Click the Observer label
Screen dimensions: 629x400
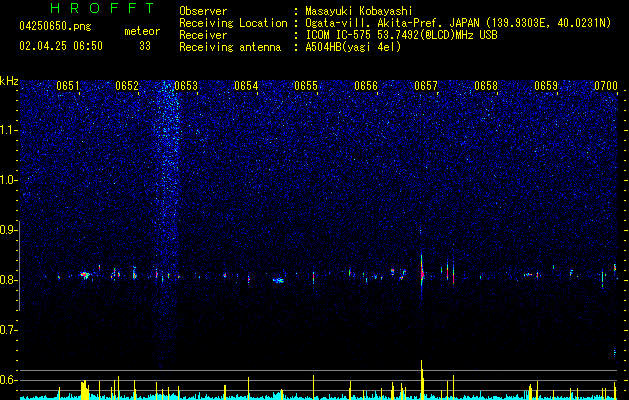(203, 11)
